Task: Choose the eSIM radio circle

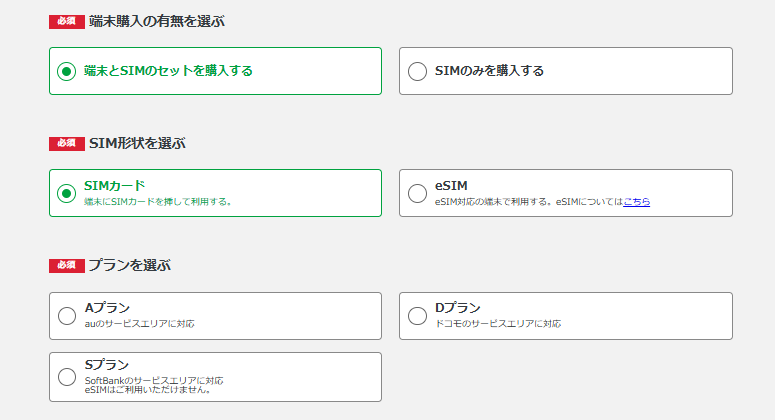Action: tap(417, 193)
